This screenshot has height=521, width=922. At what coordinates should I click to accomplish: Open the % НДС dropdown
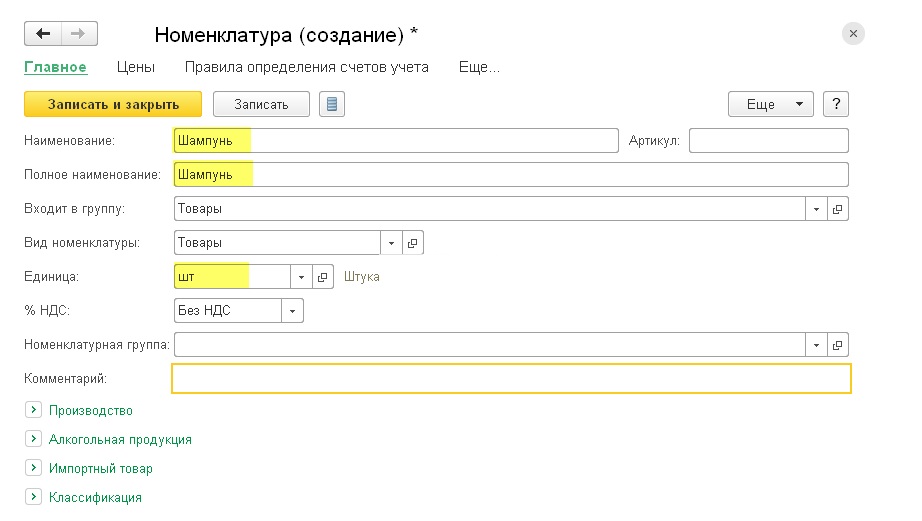pyautogui.click(x=292, y=311)
